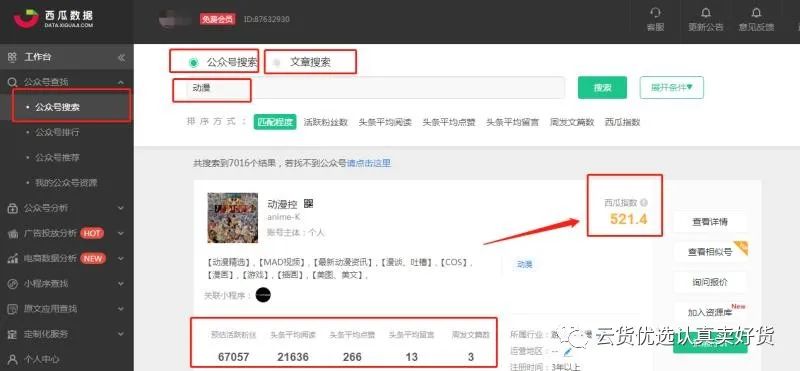Open 更新公告 bell icon
This screenshot has width=800, height=371.
pyautogui.click(x=706, y=12)
